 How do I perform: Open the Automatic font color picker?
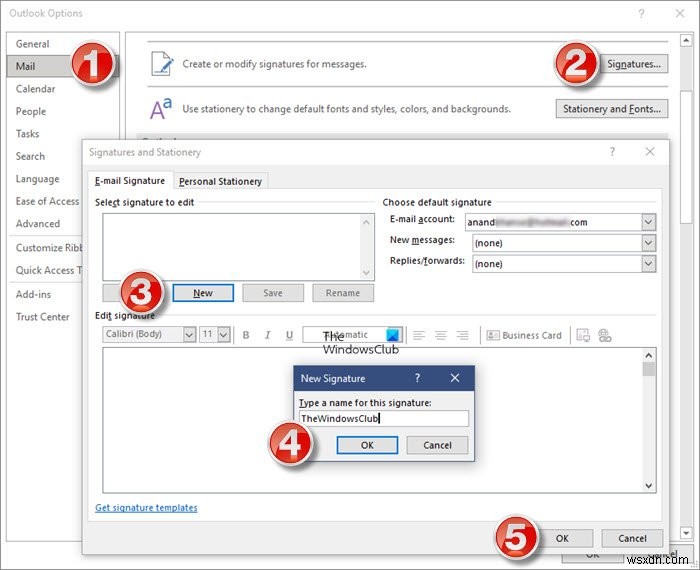tap(353, 335)
